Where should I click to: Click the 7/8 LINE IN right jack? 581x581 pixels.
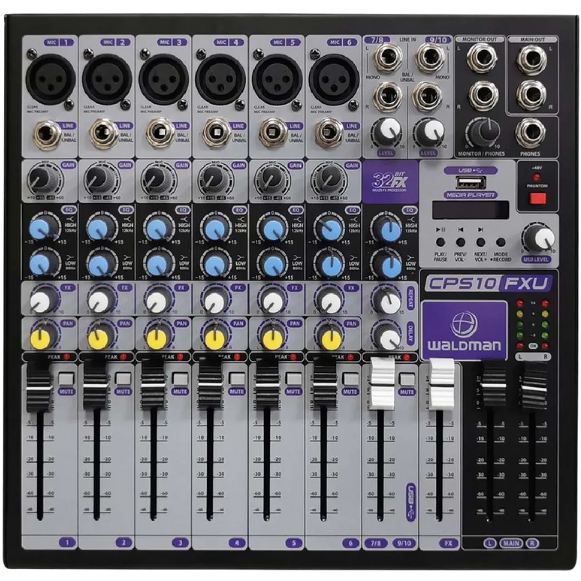click(388, 96)
